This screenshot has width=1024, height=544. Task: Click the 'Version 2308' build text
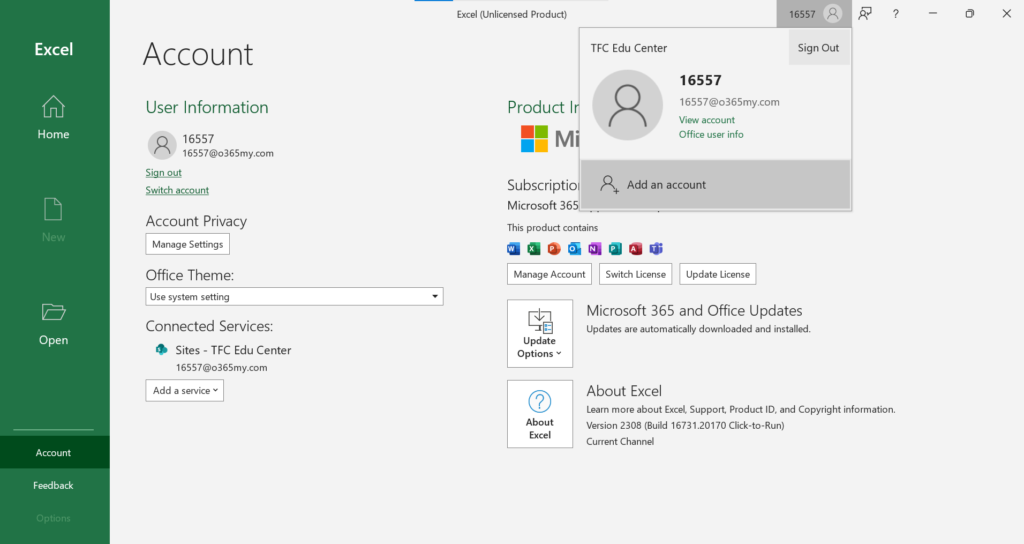(685, 425)
